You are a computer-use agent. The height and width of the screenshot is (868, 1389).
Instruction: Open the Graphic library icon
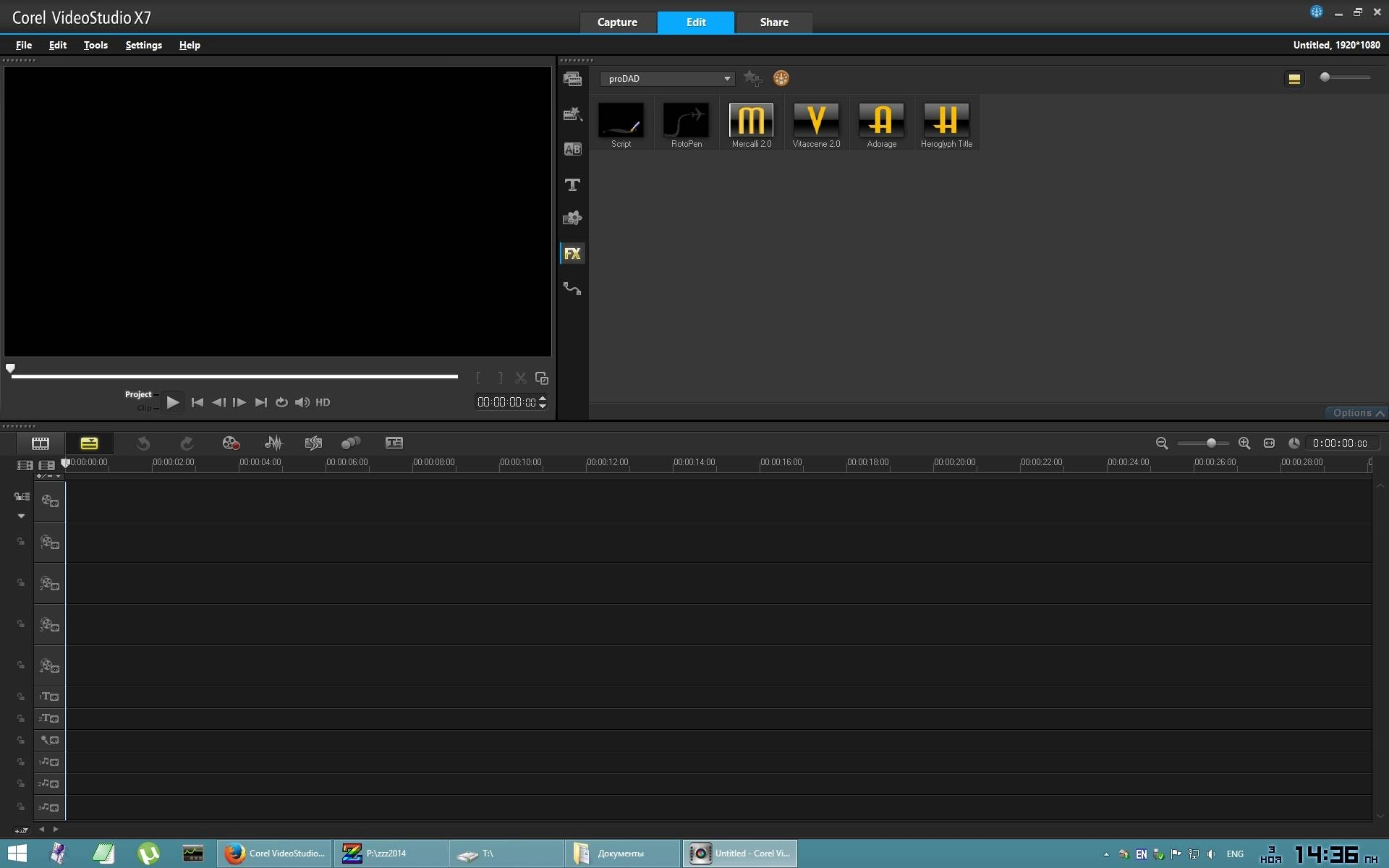point(572,218)
